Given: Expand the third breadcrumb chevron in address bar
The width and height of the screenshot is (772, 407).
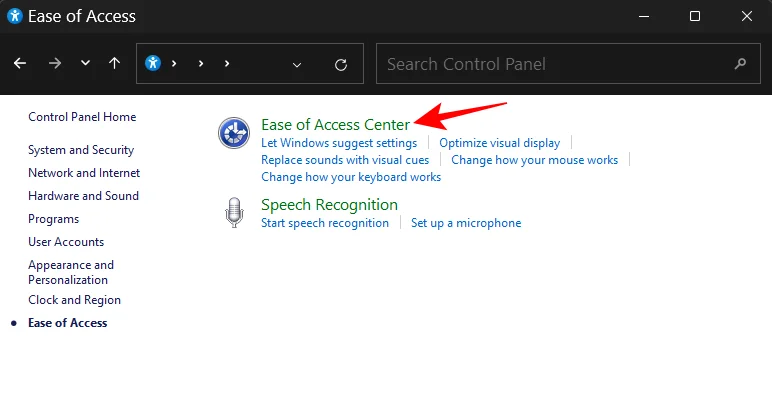Looking at the screenshot, I should 227,63.
